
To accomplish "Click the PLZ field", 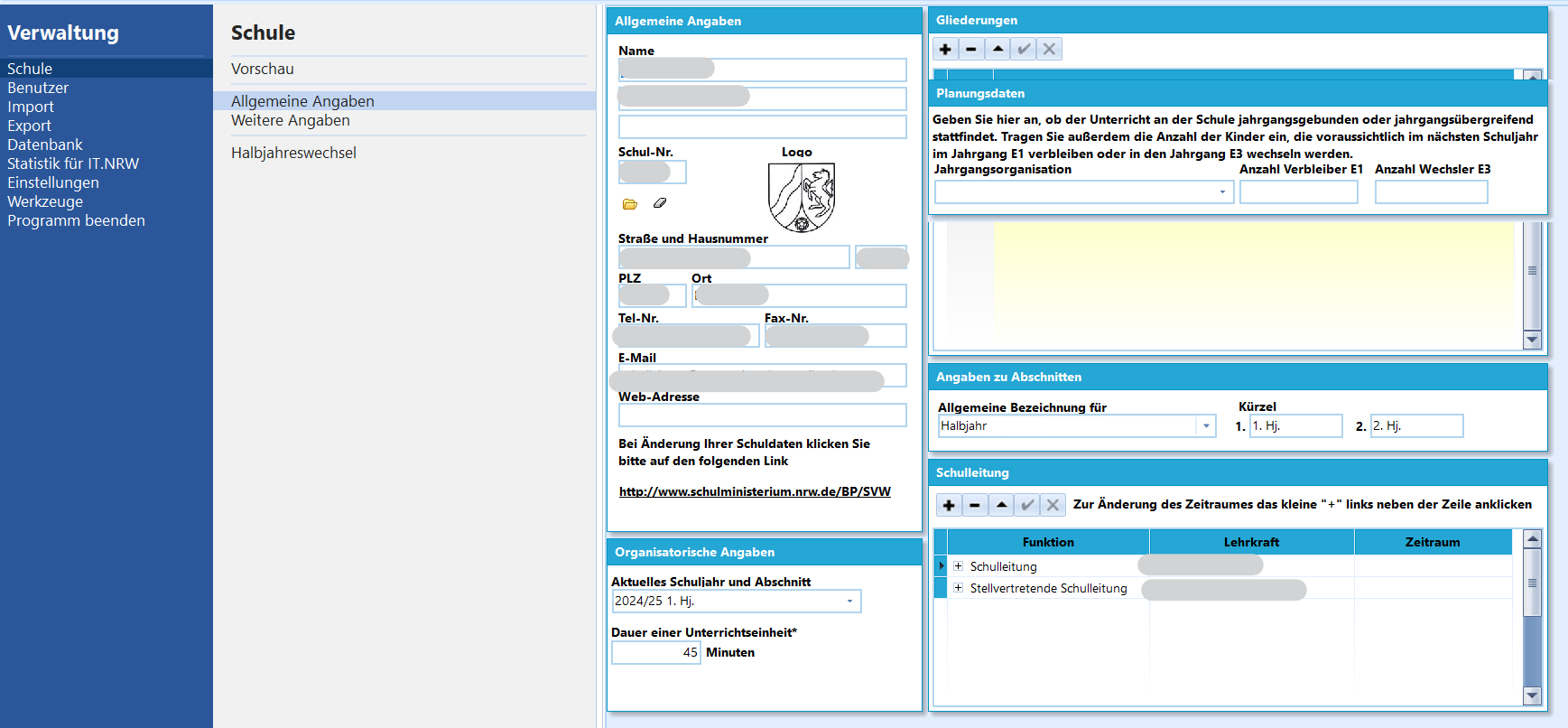I will tap(653, 295).
